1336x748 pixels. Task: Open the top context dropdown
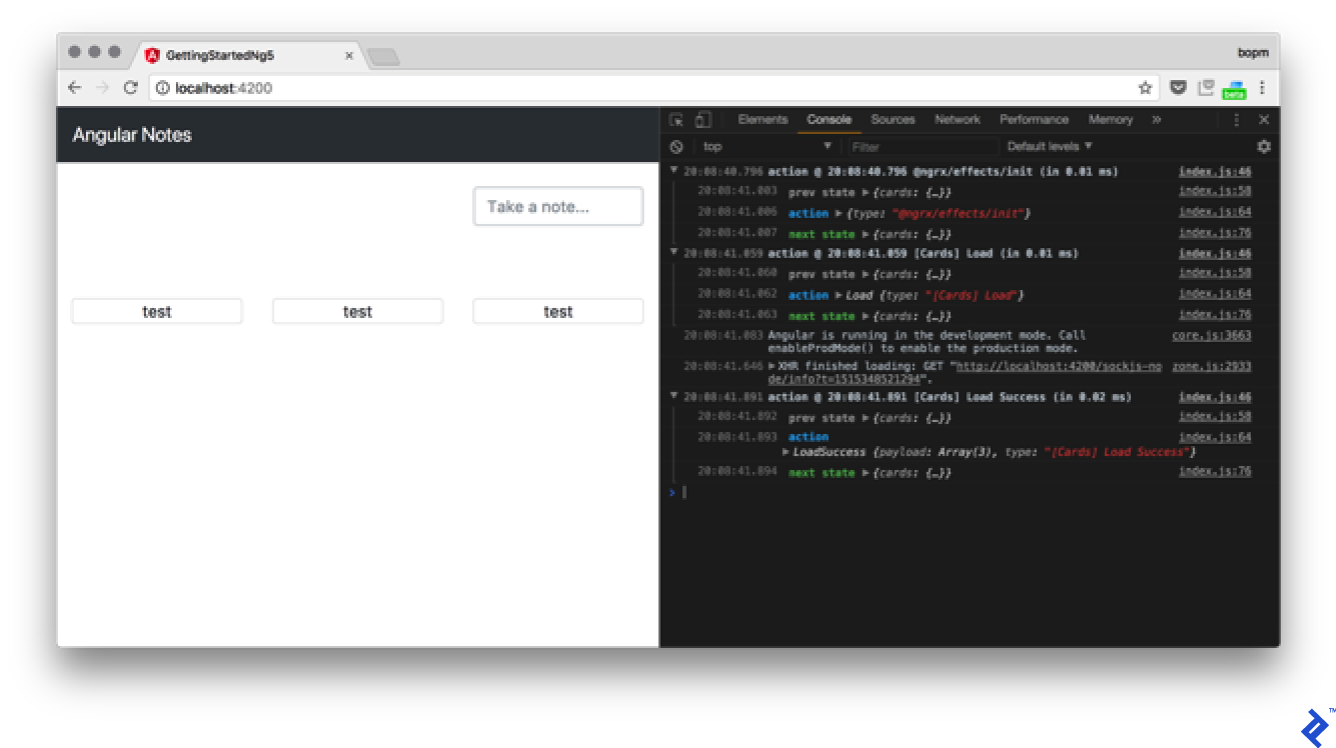click(x=765, y=147)
